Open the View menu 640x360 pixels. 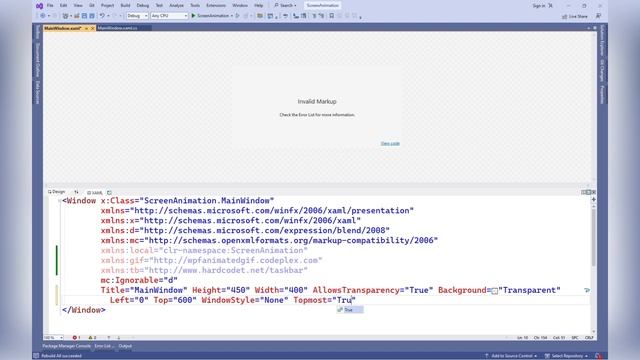[x=78, y=5]
